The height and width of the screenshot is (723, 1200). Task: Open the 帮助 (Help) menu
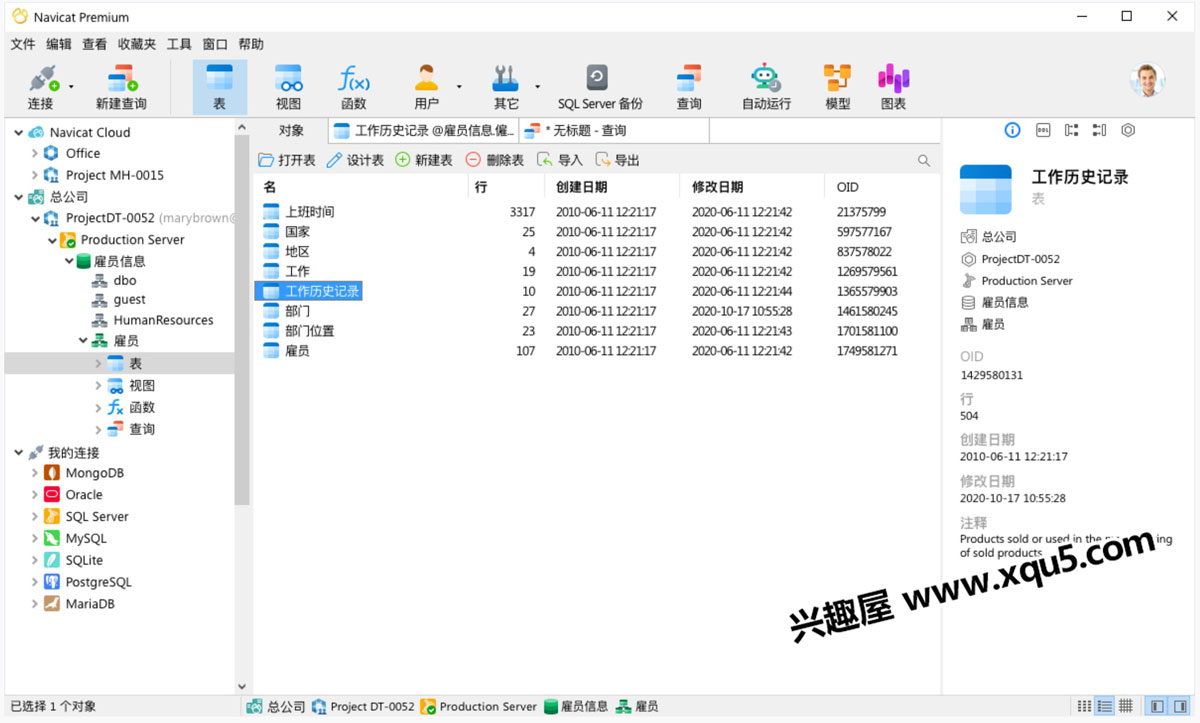251,44
